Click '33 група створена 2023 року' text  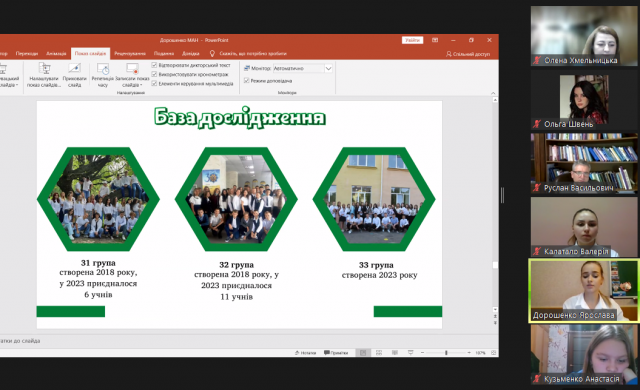click(x=379, y=270)
